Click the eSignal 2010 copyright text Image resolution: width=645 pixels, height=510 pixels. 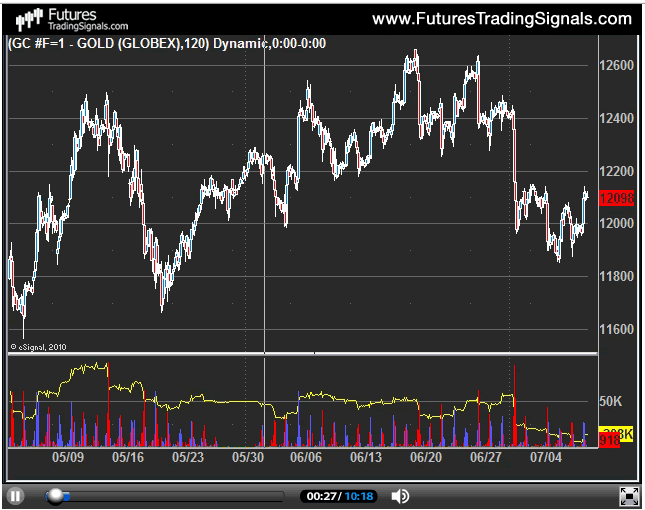coord(38,347)
